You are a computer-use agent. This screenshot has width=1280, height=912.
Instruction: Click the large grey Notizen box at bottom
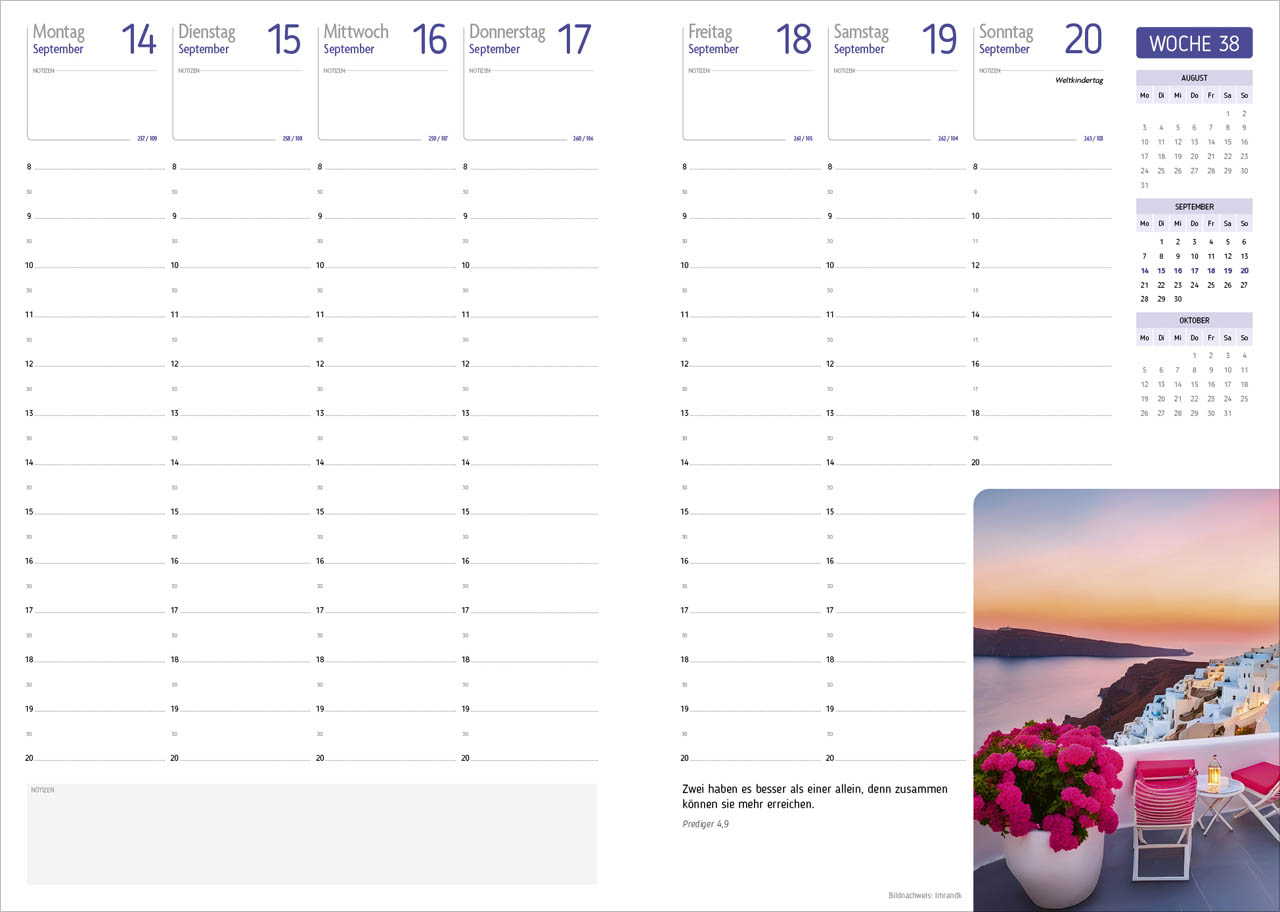[311, 834]
